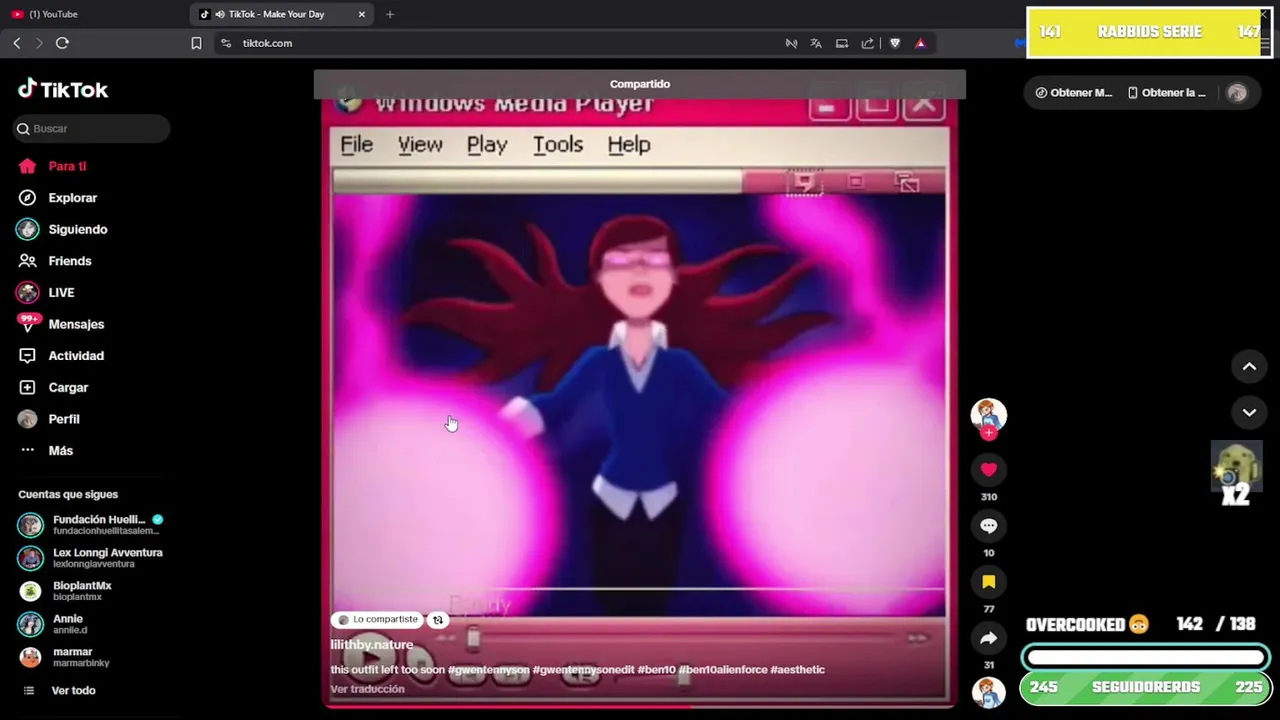Like the video with the heart button

(x=989, y=470)
